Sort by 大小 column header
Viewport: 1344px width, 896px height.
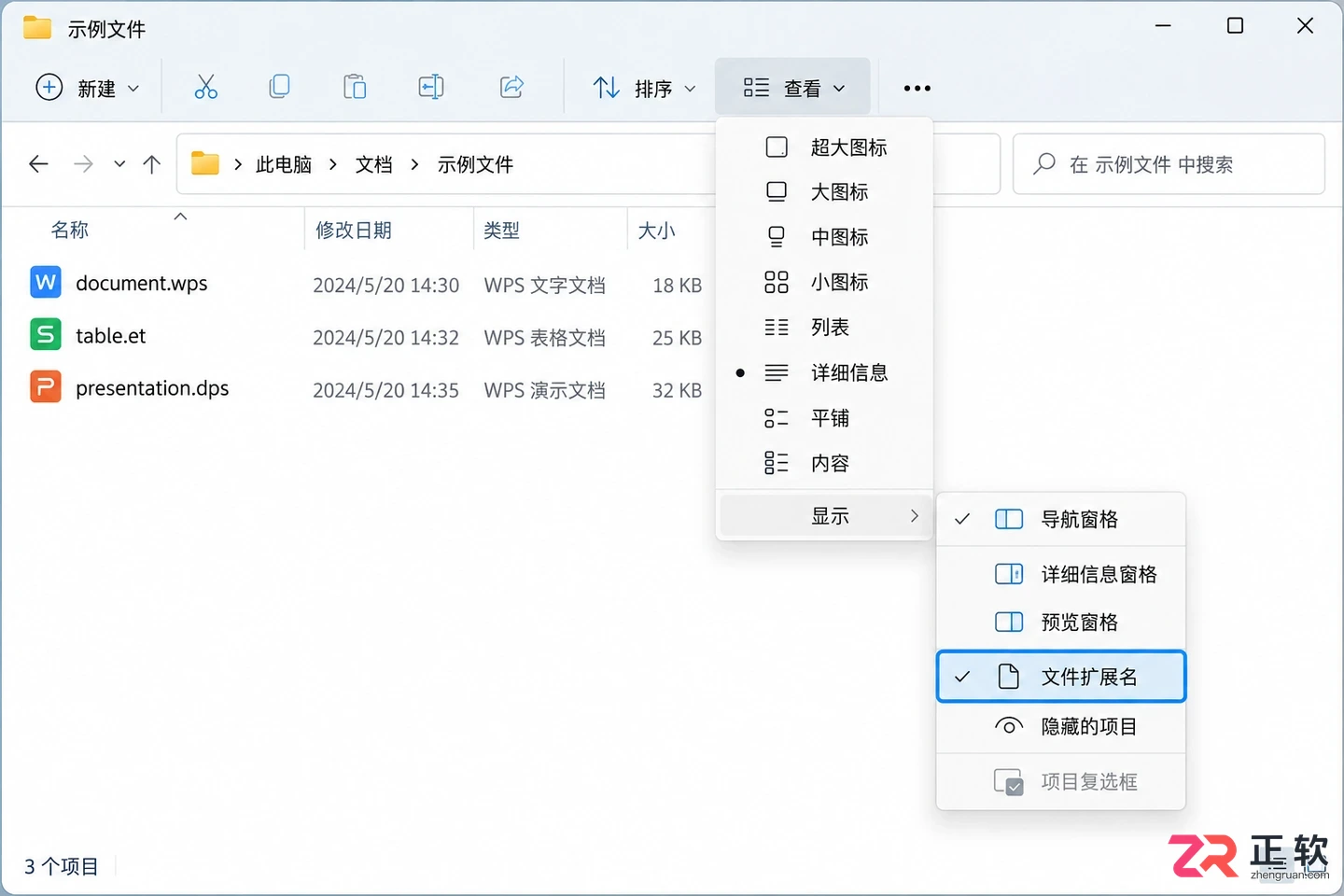click(x=656, y=230)
